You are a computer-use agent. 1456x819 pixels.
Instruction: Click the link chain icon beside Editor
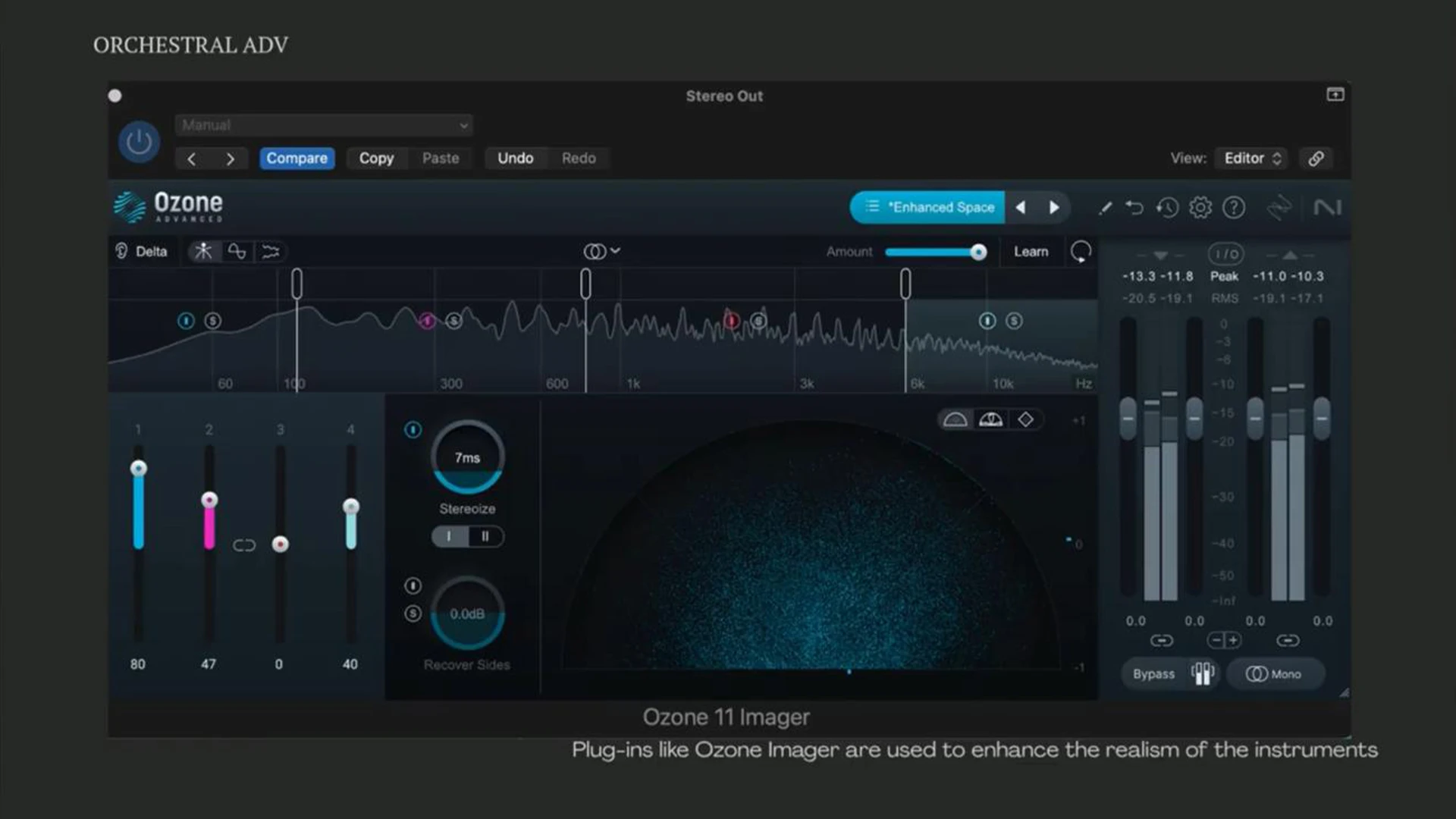1316,158
